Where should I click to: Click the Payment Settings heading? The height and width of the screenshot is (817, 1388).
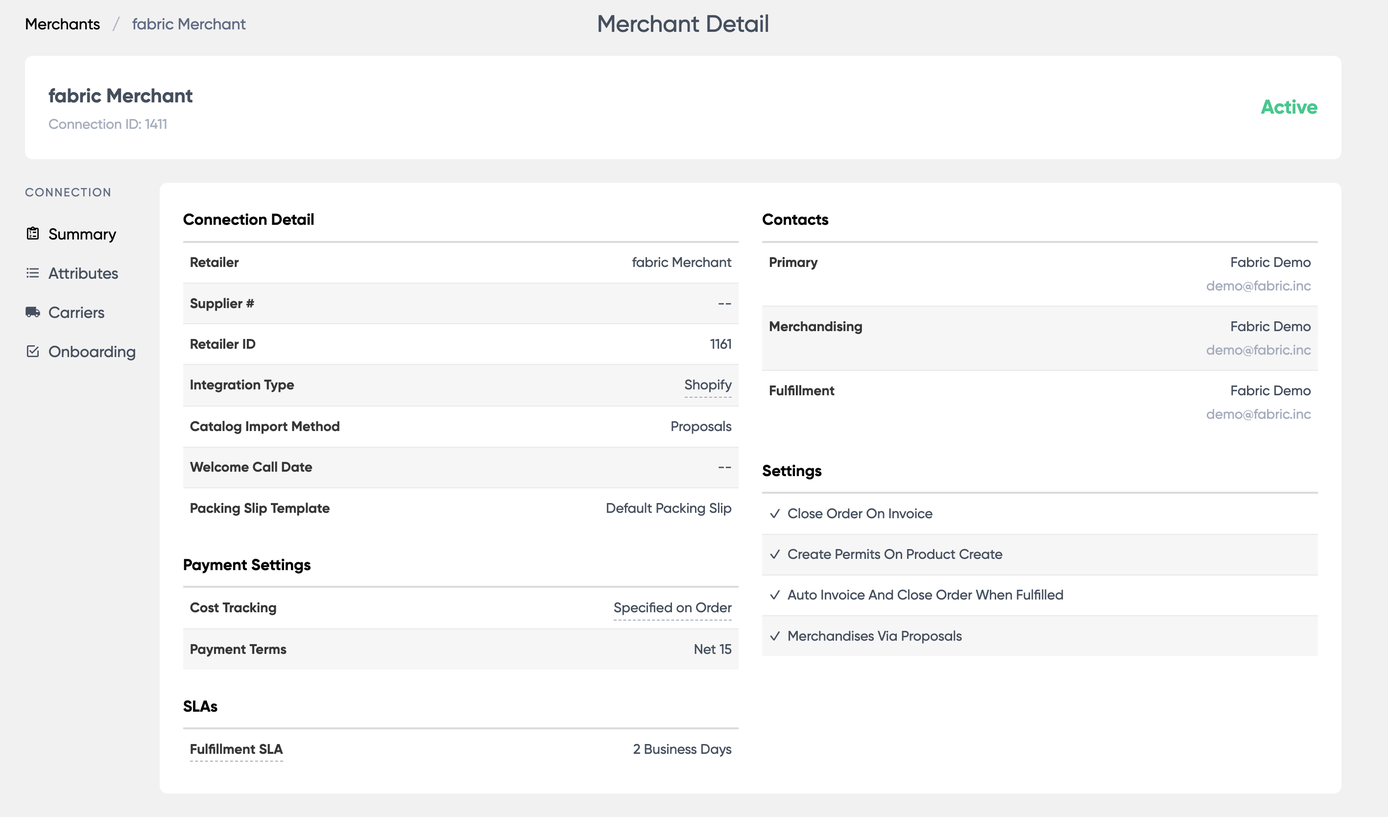pos(247,565)
